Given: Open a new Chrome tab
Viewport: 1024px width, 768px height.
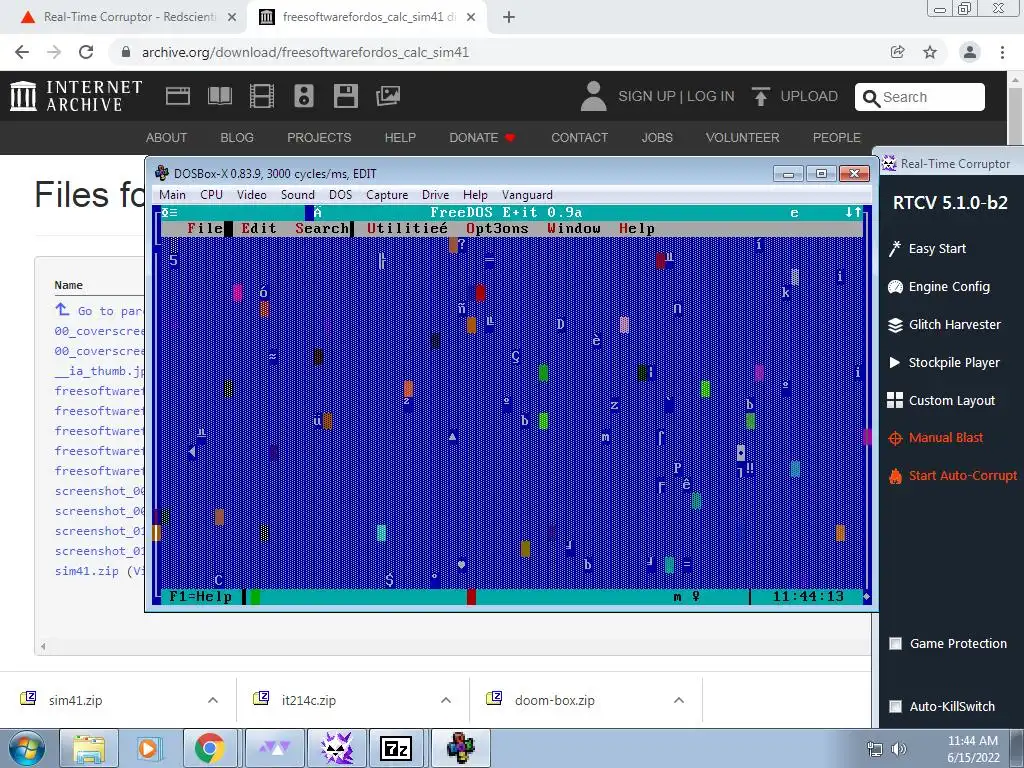Looking at the screenshot, I should pyautogui.click(x=509, y=17).
